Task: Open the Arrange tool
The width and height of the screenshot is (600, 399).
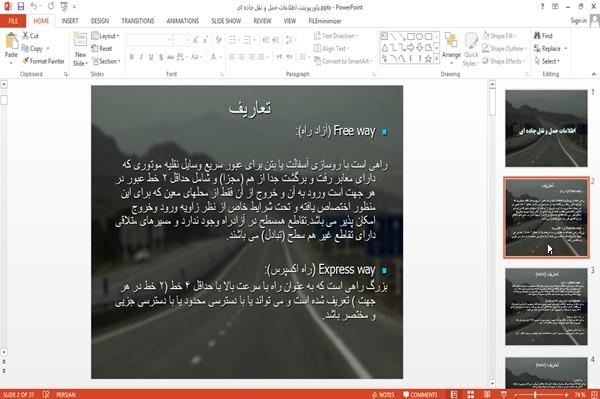Action: (x=451, y=48)
